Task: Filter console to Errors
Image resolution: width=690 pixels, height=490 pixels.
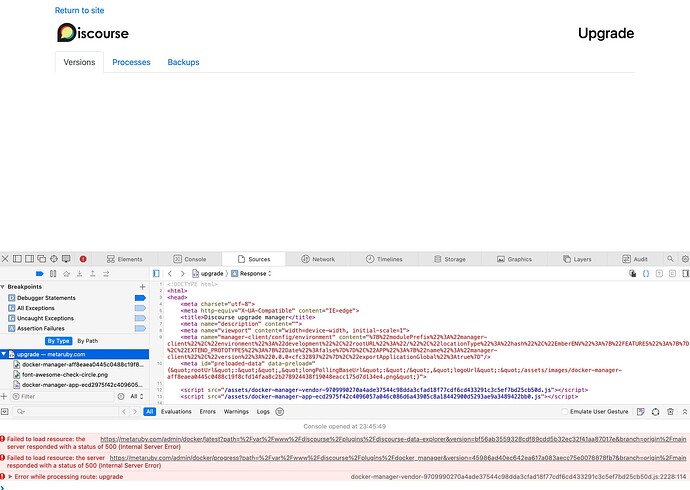Action: (208, 412)
